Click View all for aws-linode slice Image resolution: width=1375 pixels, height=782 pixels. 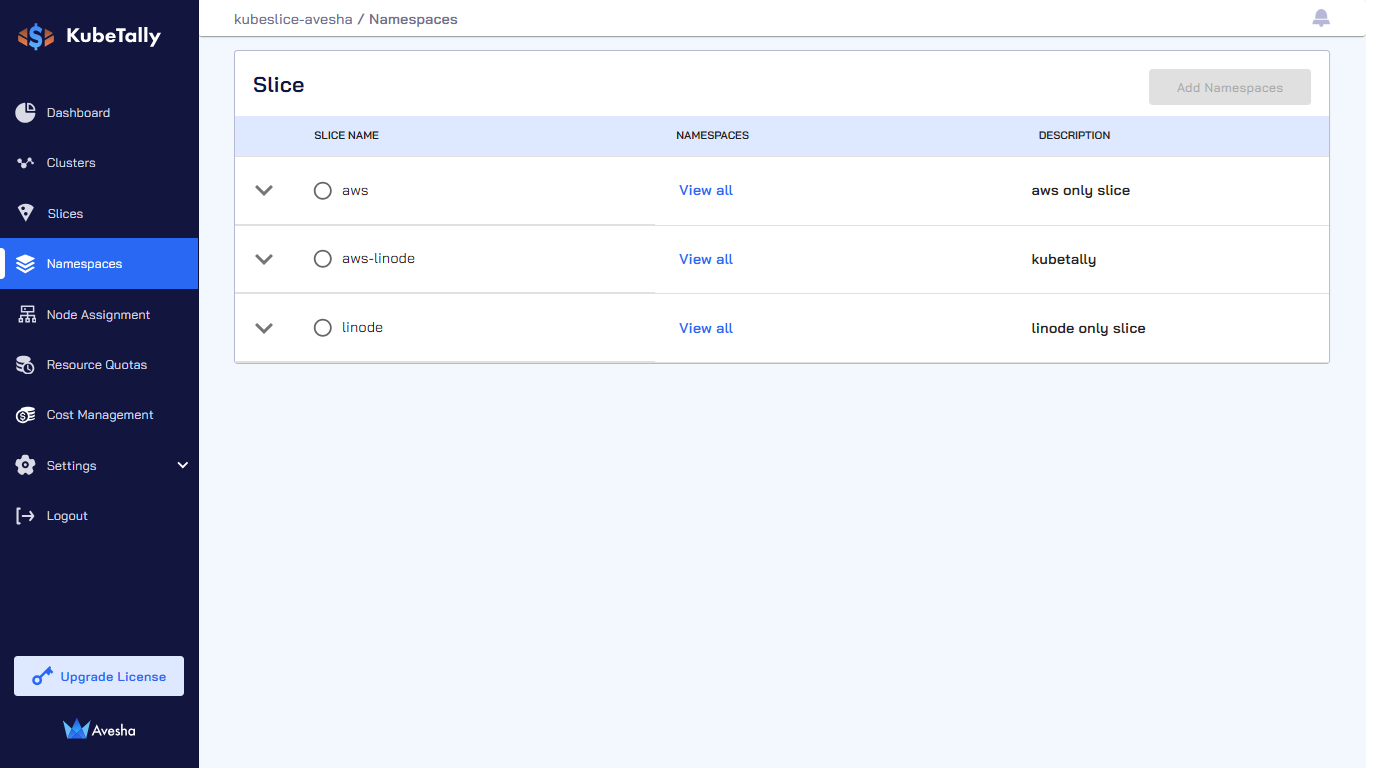[706, 259]
